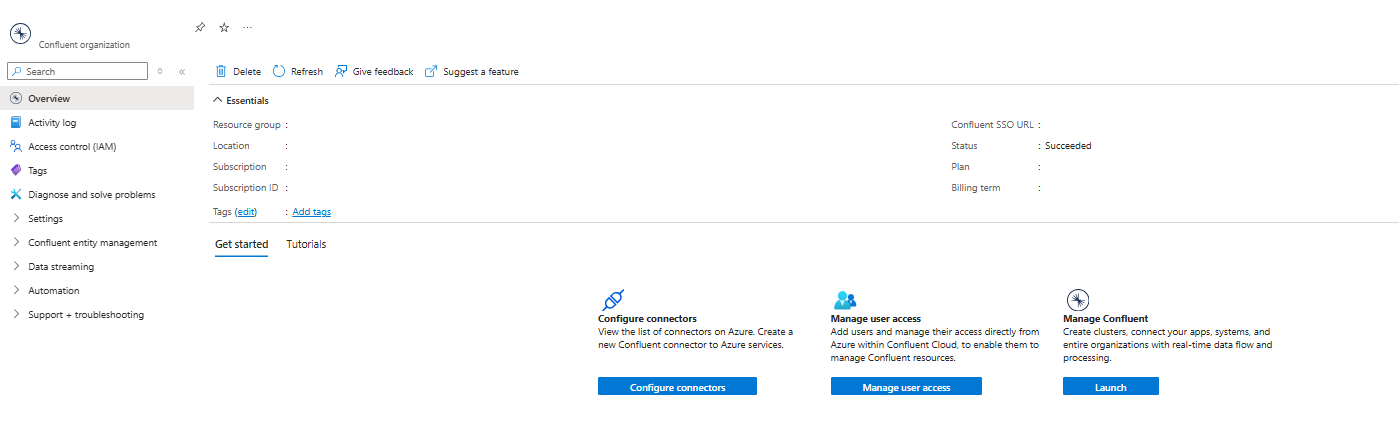Click the Succeeded status value
The image size is (1399, 433).
pos(1068,146)
